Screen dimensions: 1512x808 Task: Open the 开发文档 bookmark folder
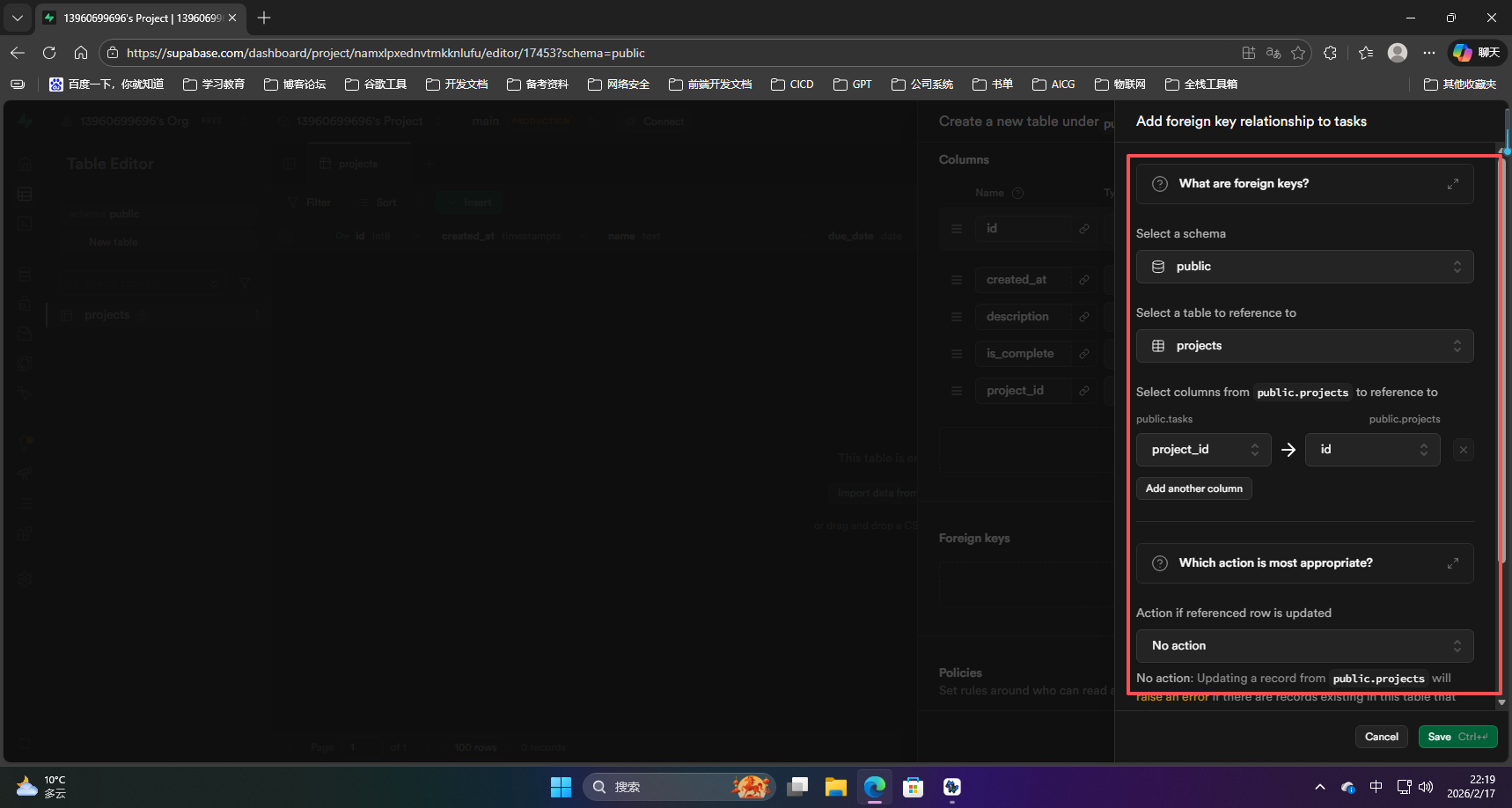tap(457, 84)
